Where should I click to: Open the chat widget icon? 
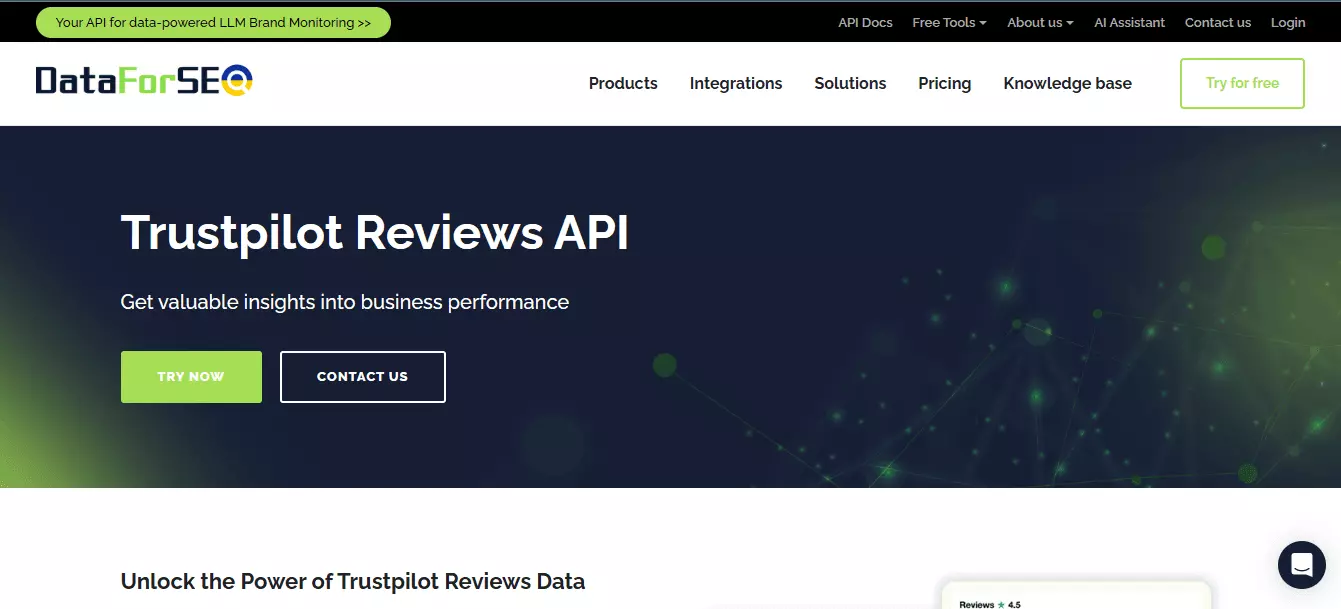point(1301,565)
